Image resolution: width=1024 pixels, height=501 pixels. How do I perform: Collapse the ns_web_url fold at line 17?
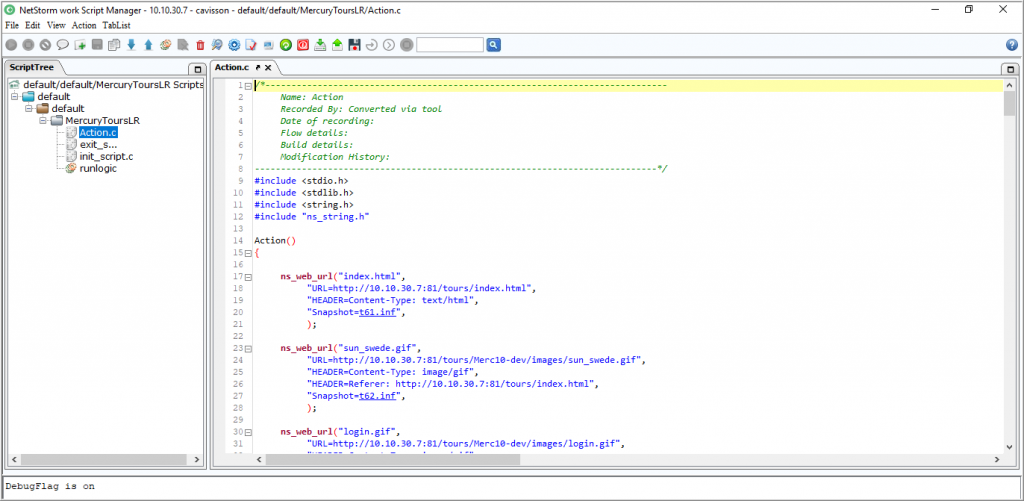pyautogui.click(x=248, y=277)
